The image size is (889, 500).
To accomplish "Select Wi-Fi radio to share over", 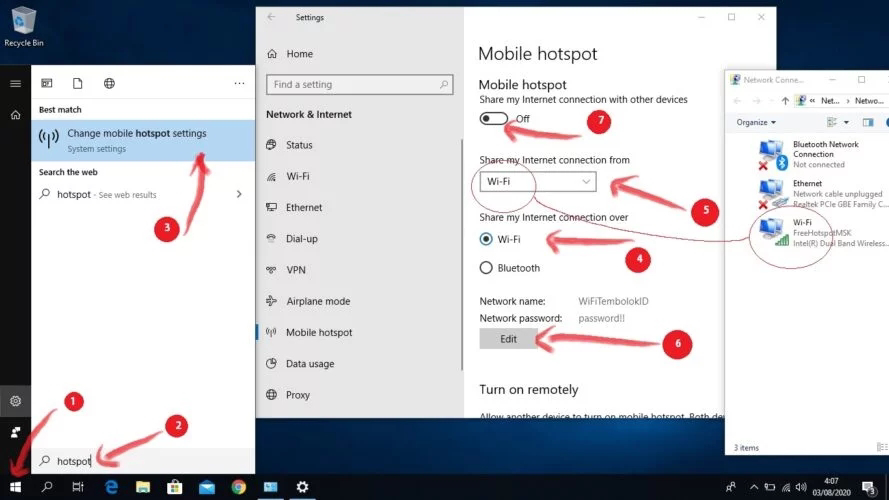I will coord(486,239).
